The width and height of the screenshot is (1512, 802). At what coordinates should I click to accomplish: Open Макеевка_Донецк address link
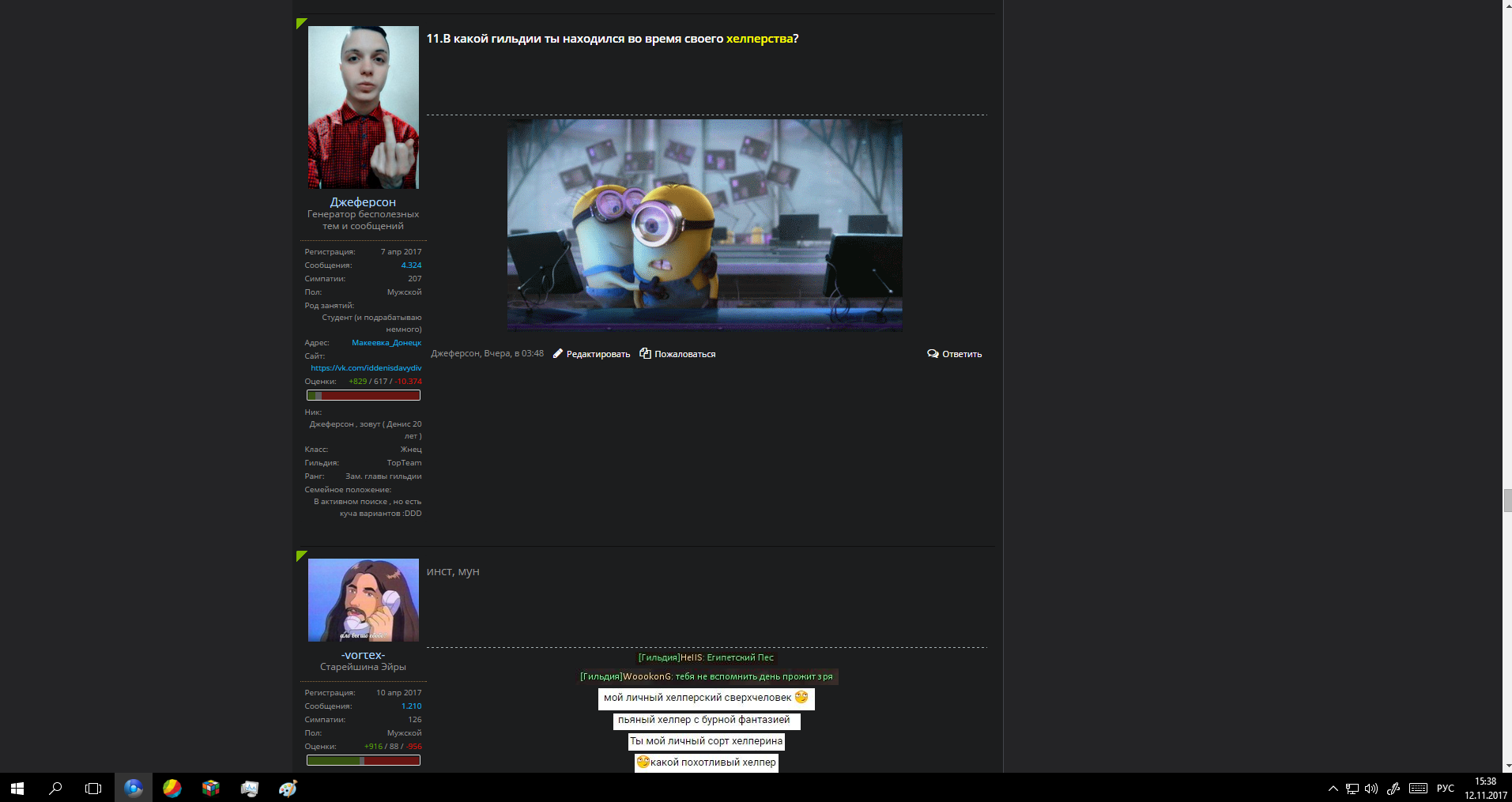click(x=386, y=343)
